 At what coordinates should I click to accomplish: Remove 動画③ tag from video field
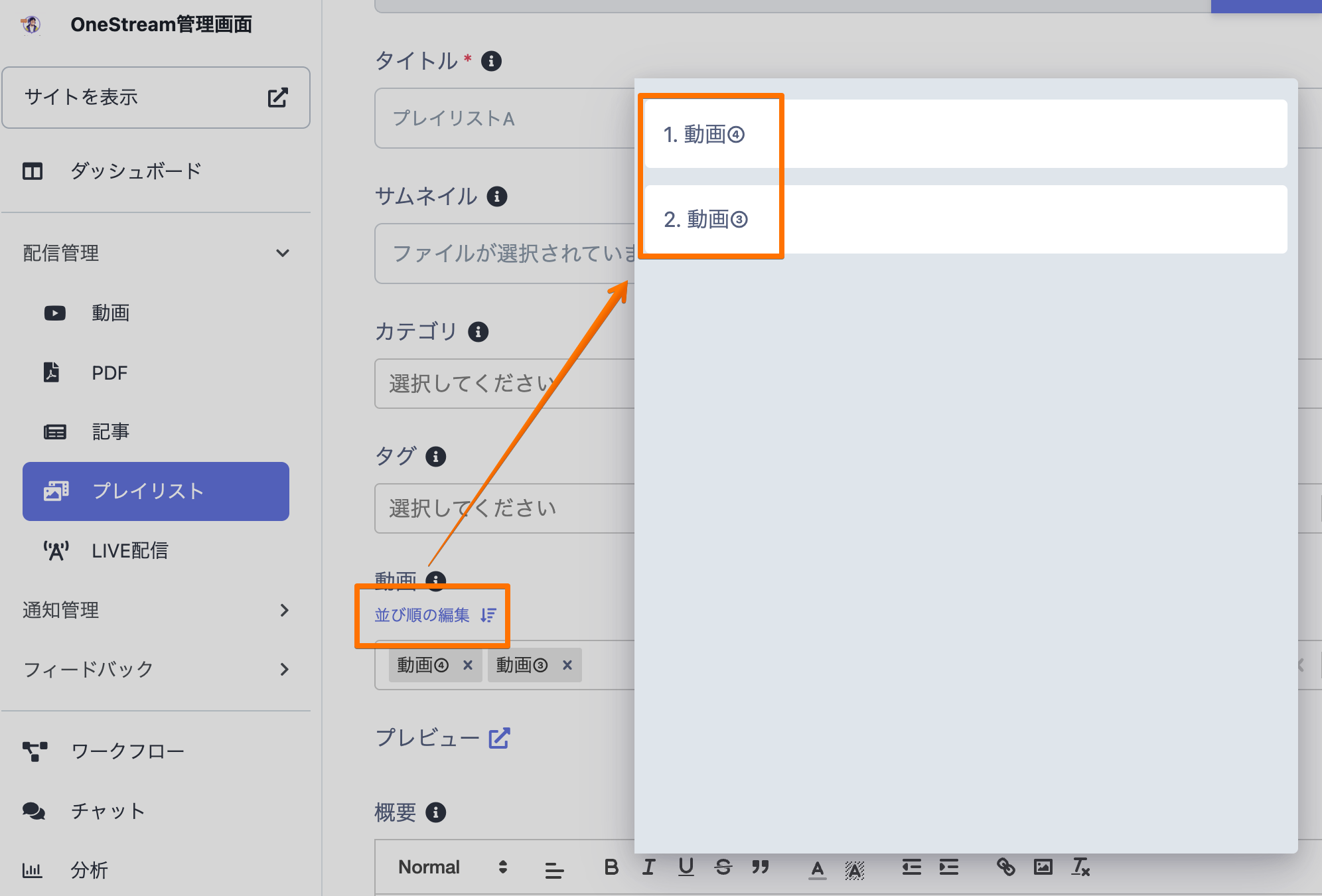tap(567, 665)
